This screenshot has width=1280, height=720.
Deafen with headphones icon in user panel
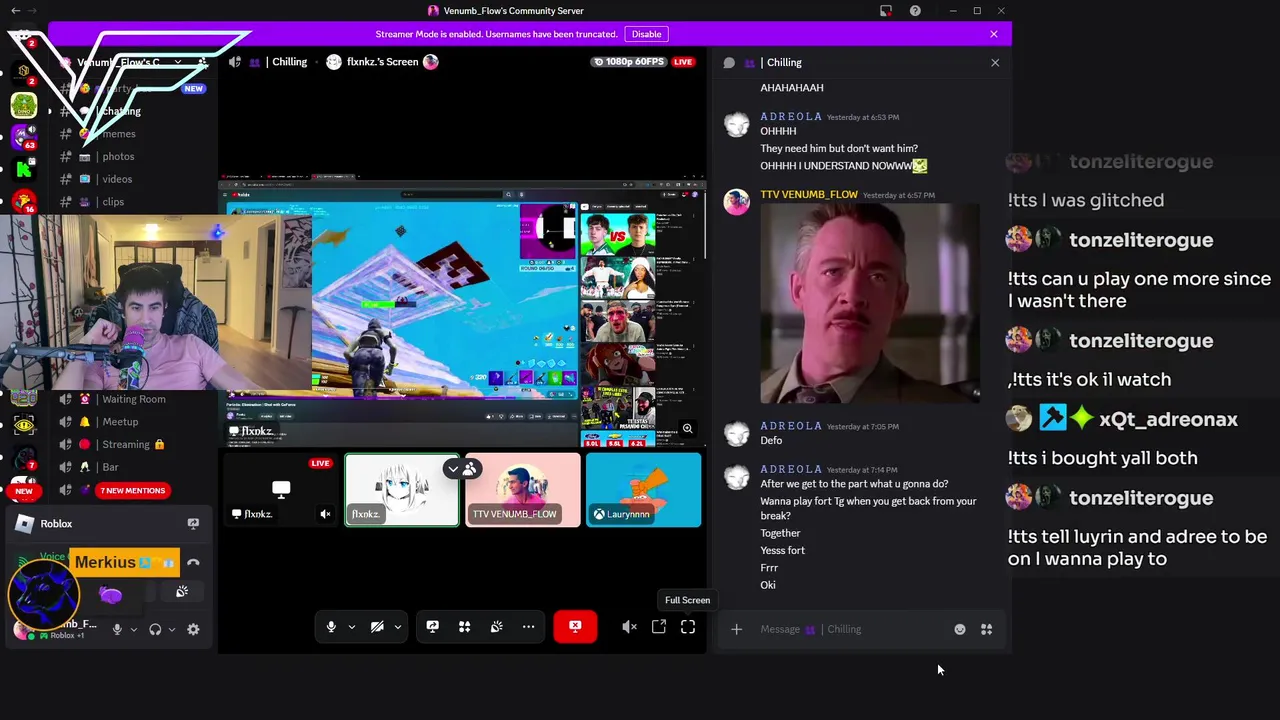(155, 629)
